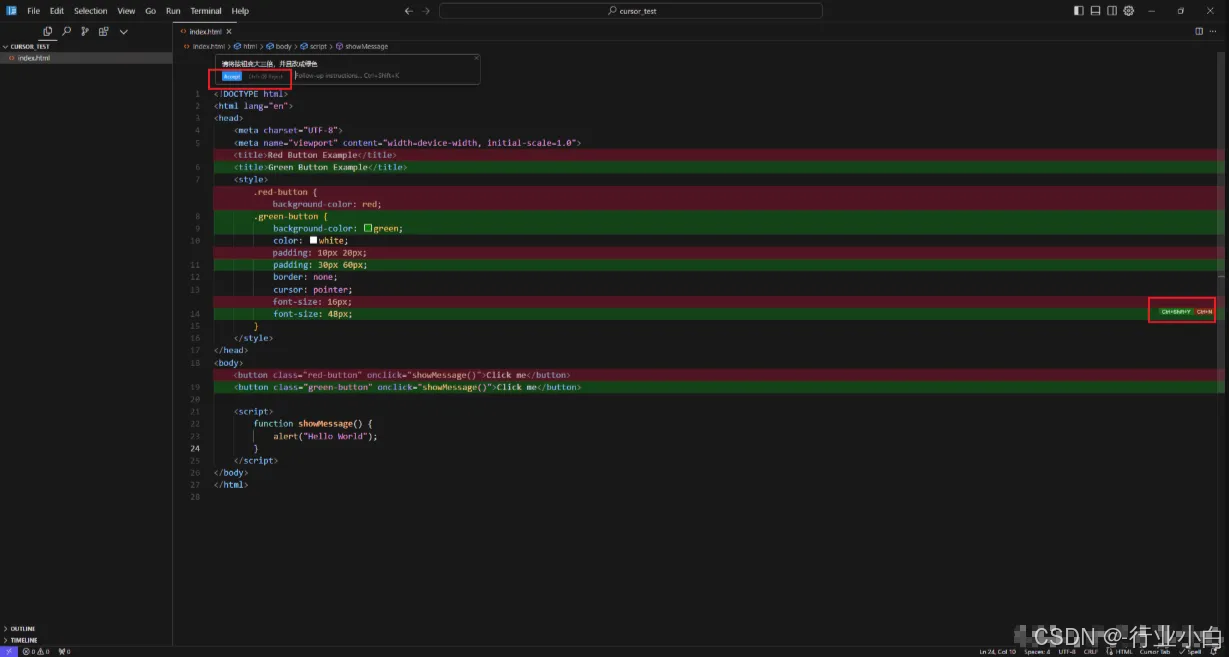Image resolution: width=1229 pixels, height=657 pixels.
Task: Open the Run menu
Action: click(x=173, y=11)
